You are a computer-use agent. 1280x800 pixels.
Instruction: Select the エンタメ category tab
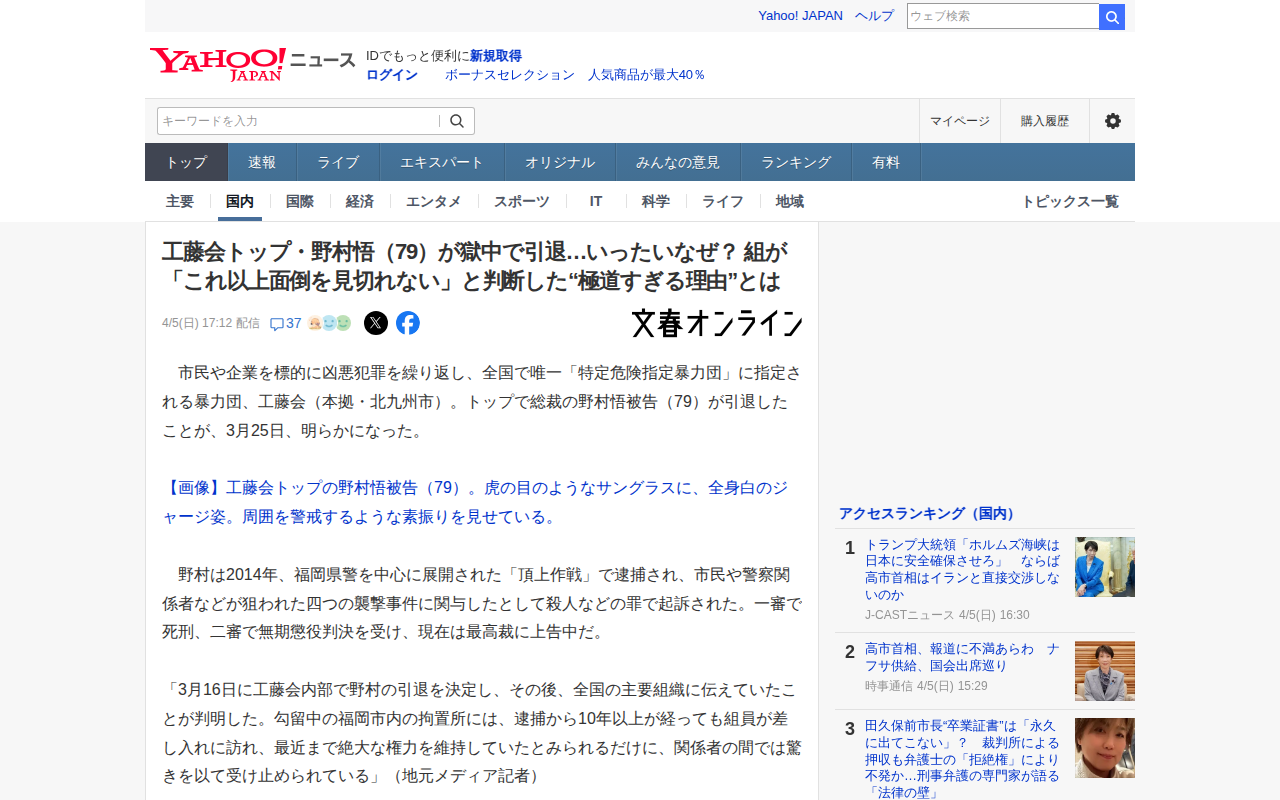point(434,201)
